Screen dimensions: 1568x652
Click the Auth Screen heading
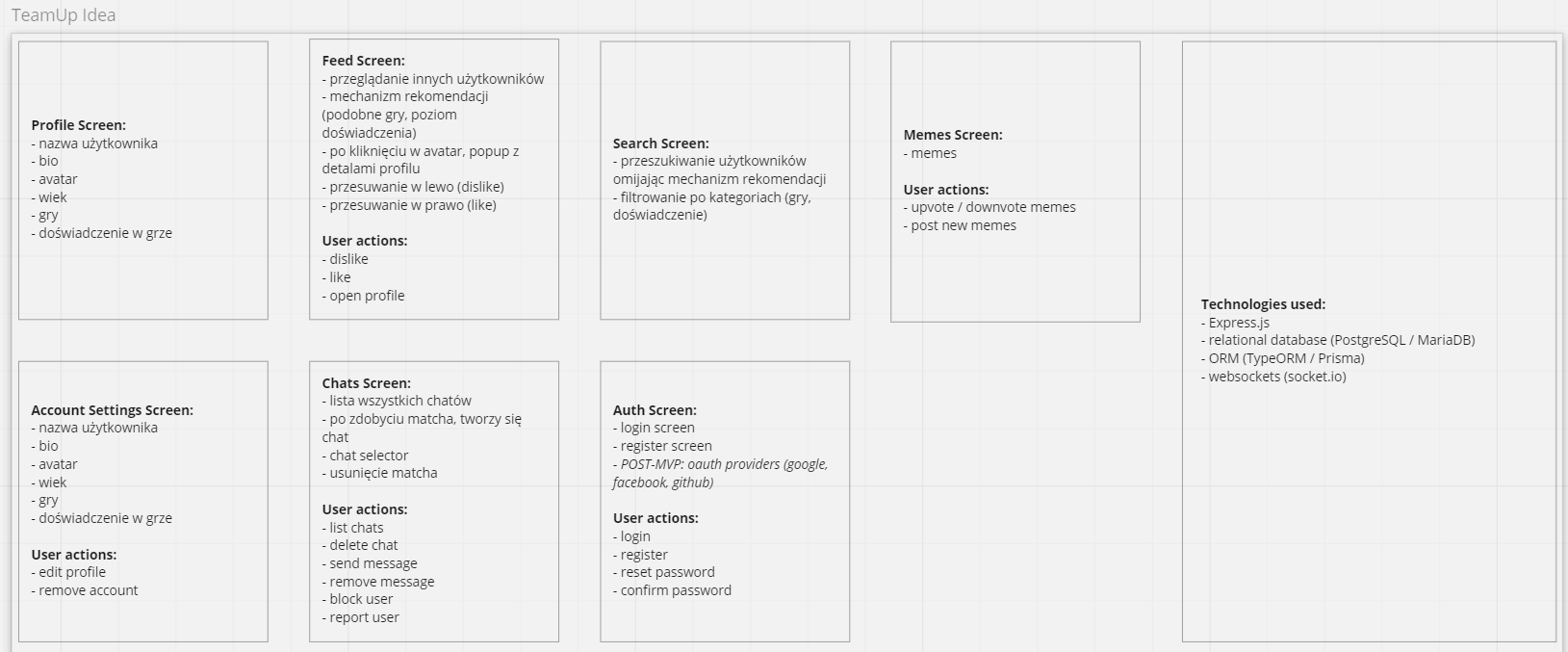655,410
